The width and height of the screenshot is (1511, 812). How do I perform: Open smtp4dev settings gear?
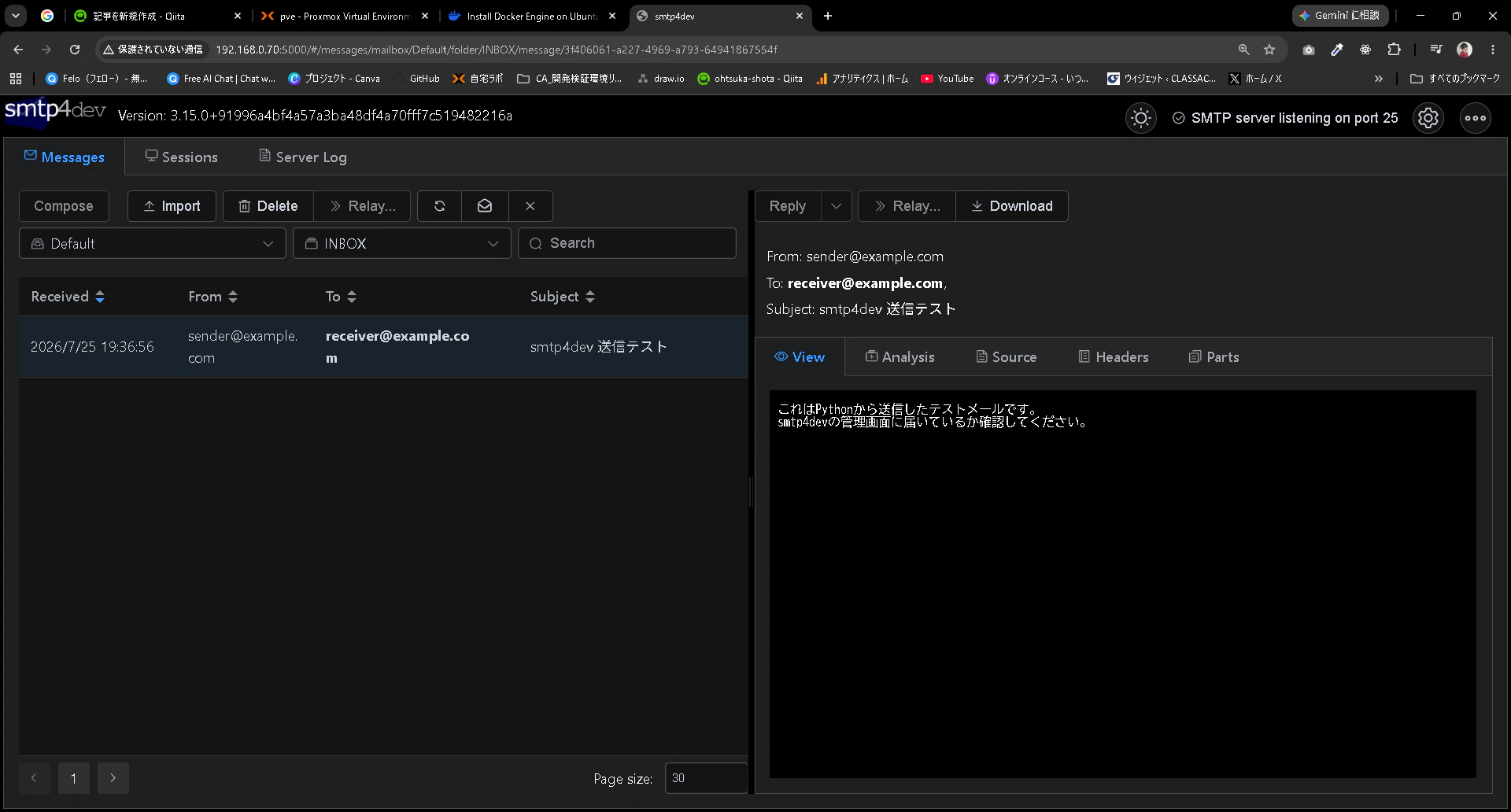(x=1428, y=118)
